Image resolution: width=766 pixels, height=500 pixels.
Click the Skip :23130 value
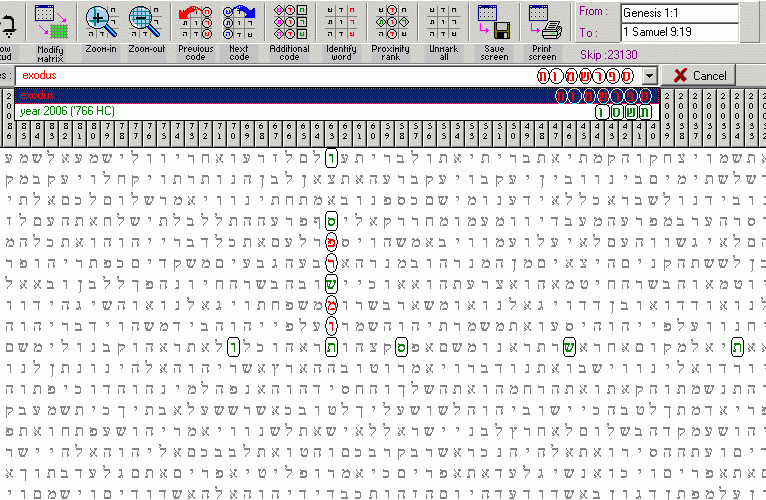pyautogui.click(x=609, y=55)
